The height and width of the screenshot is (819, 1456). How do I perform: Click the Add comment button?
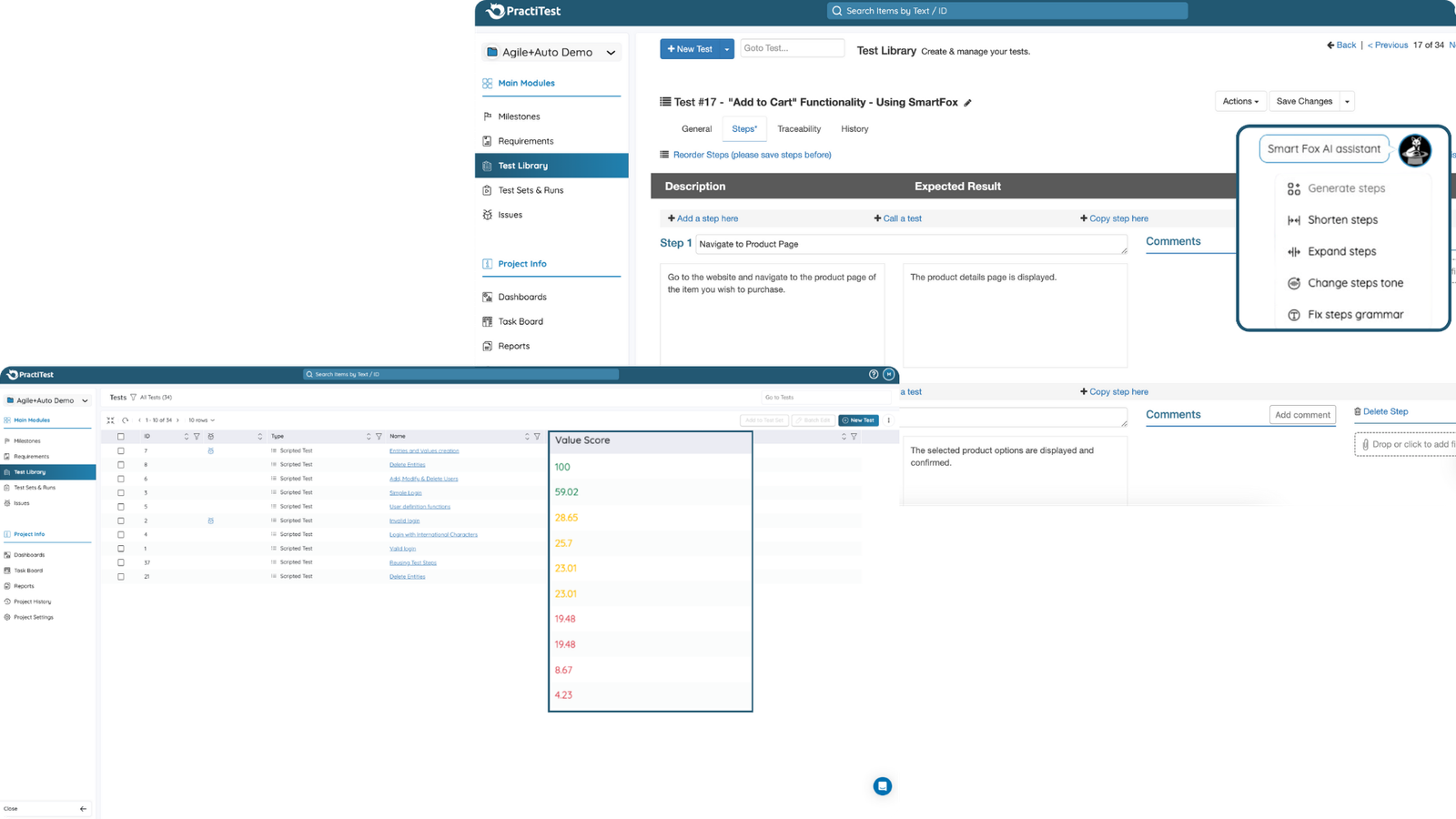click(x=1302, y=415)
